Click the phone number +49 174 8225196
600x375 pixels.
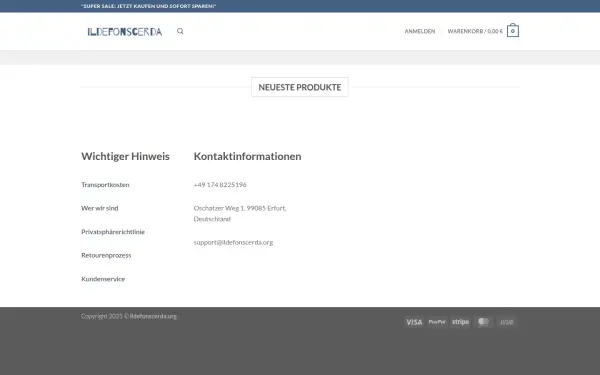point(220,185)
